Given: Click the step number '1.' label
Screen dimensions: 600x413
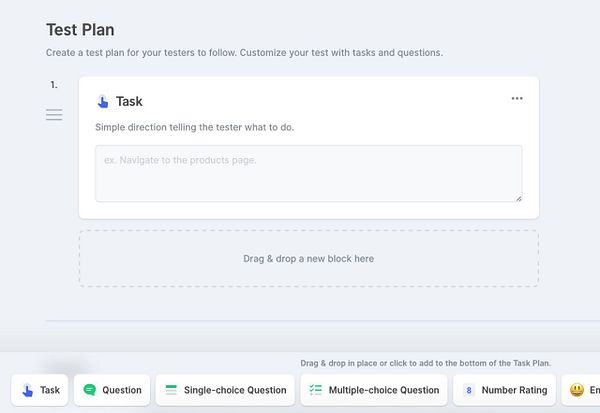Looking at the screenshot, I should (54, 85).
